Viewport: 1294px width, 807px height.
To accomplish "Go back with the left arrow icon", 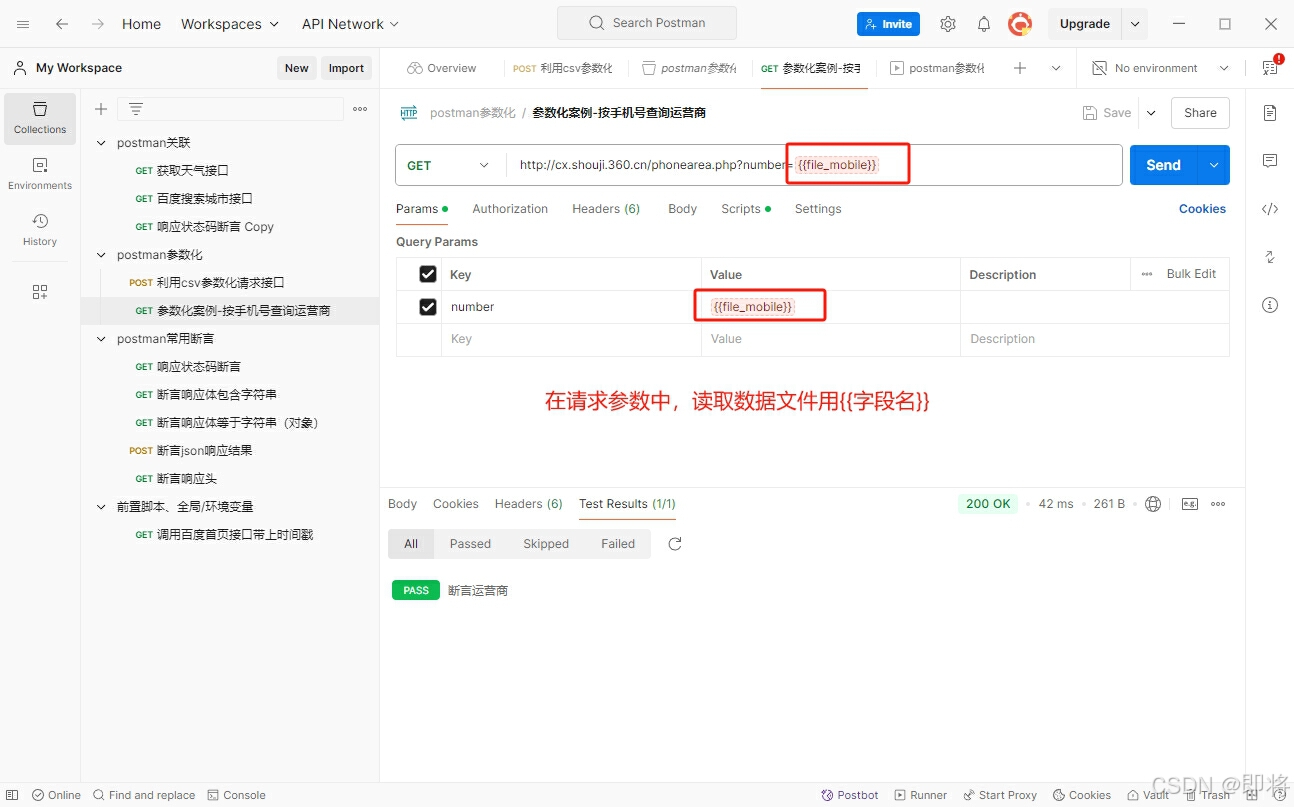I will coord(62,24).
